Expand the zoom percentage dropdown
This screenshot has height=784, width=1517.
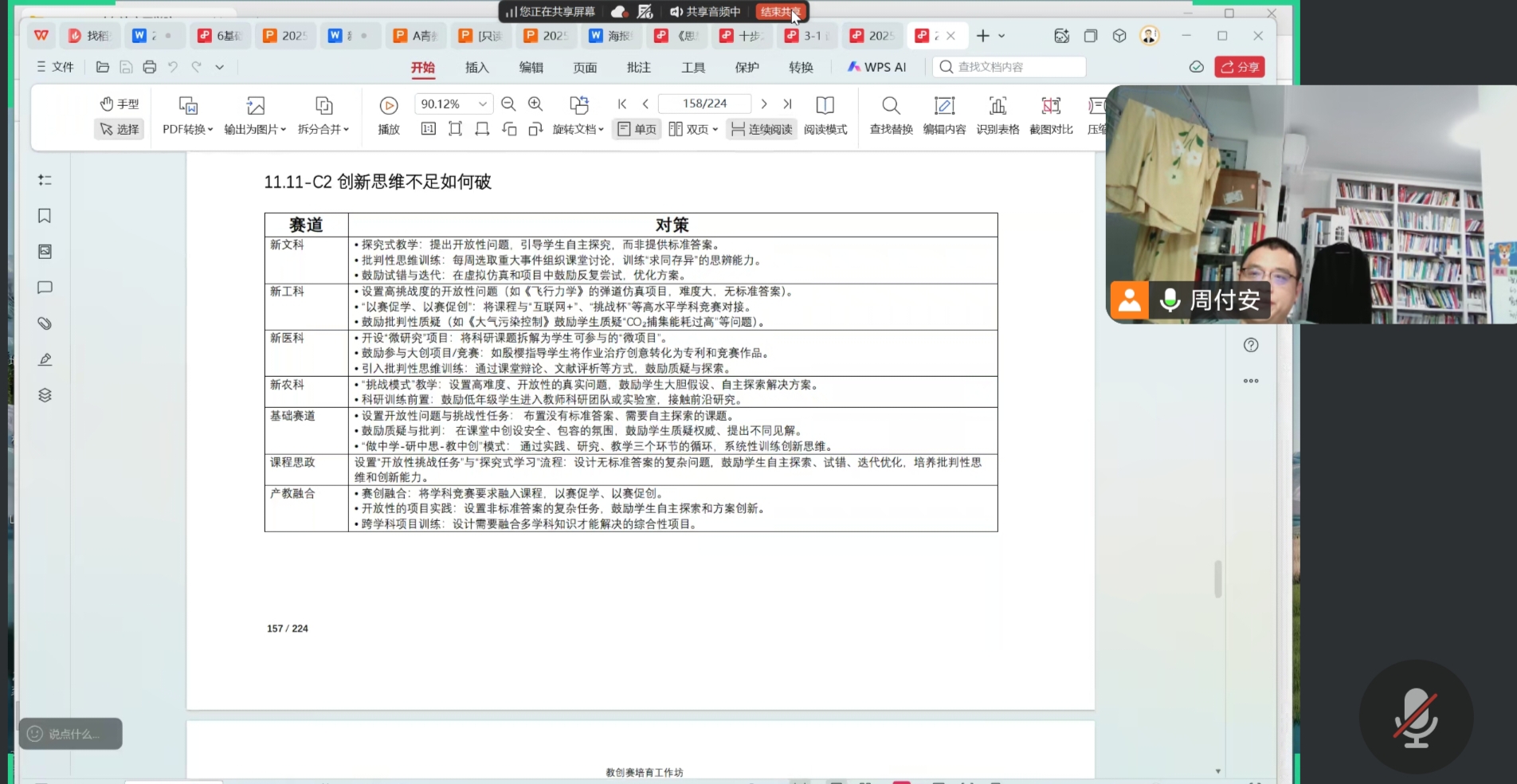pos(483,104)
